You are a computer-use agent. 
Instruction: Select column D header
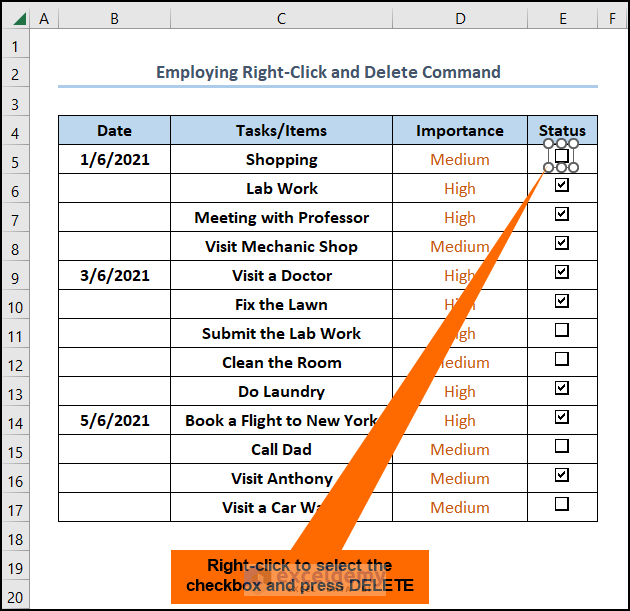click(459, 18)
